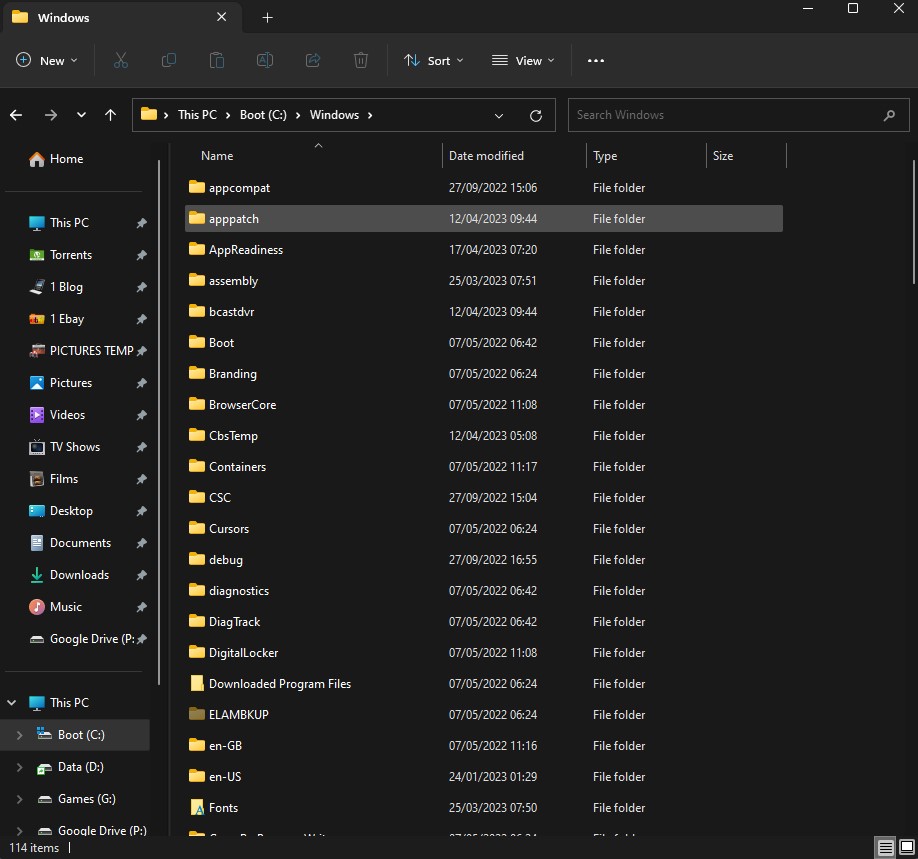Switch to large thumbnails view in status bar
Image resolution: width=918 pixels, height=859 pixels.
coord(905,848)
